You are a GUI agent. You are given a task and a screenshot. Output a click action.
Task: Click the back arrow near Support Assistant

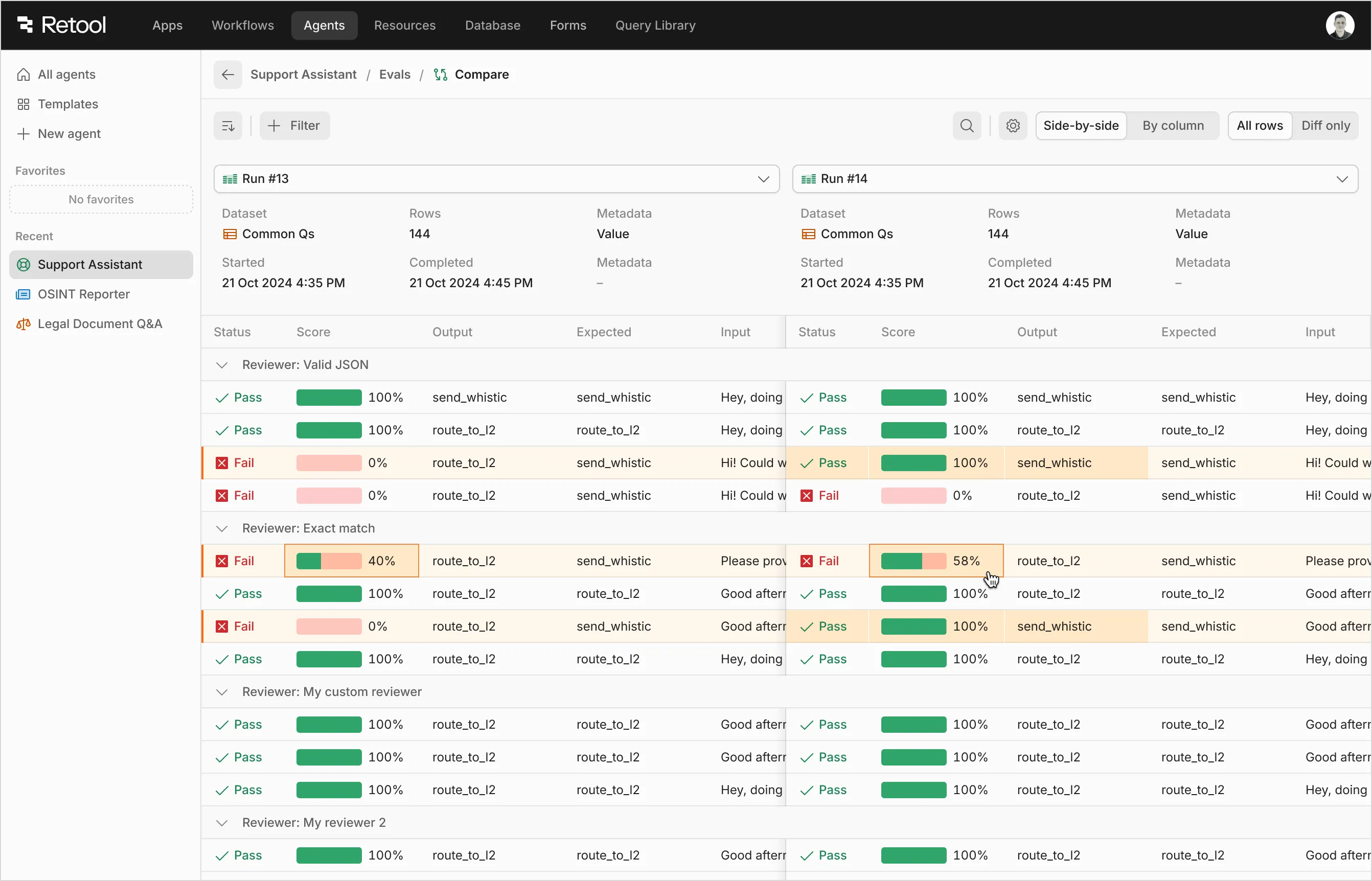click(227, 75)
